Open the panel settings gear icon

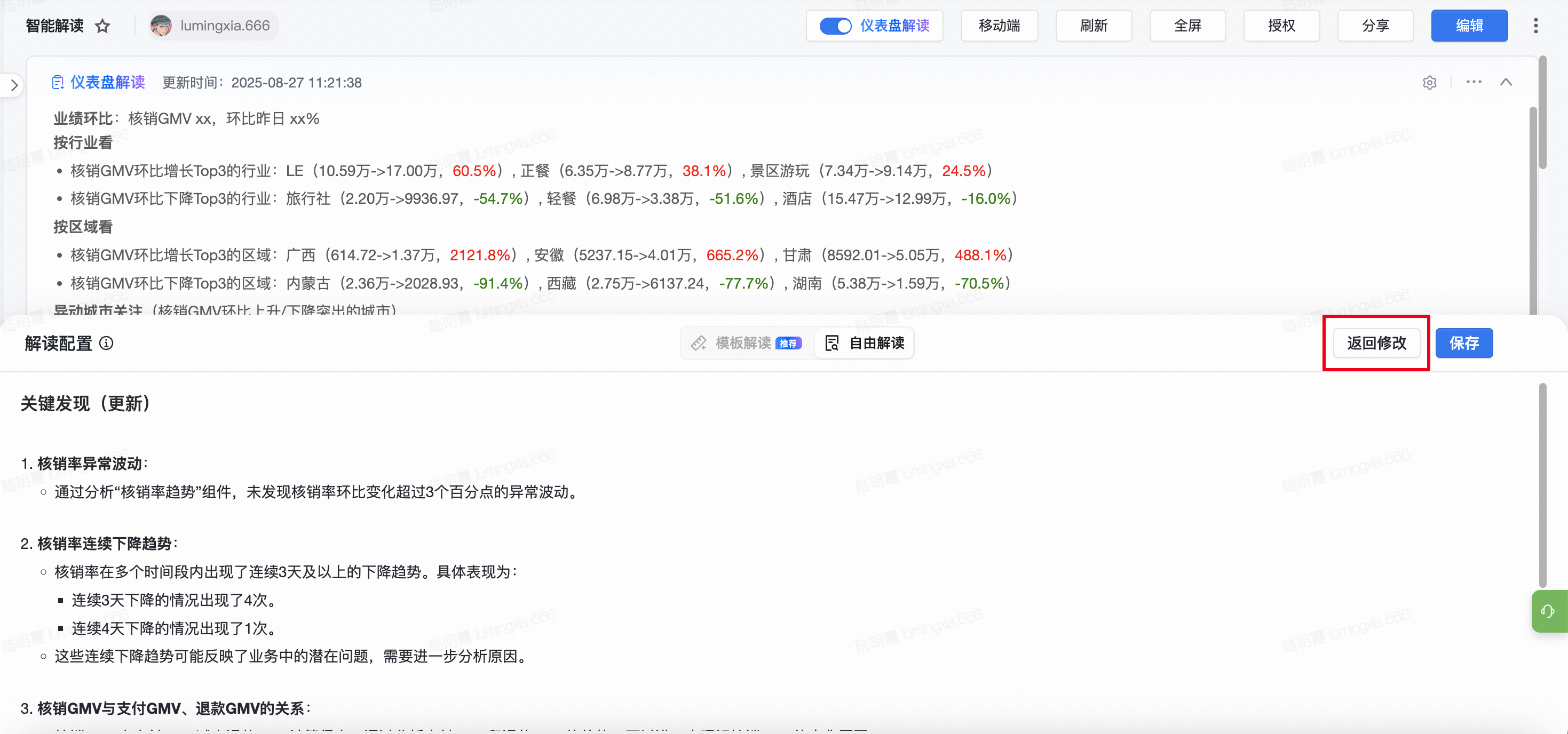tap(1429, 82)
